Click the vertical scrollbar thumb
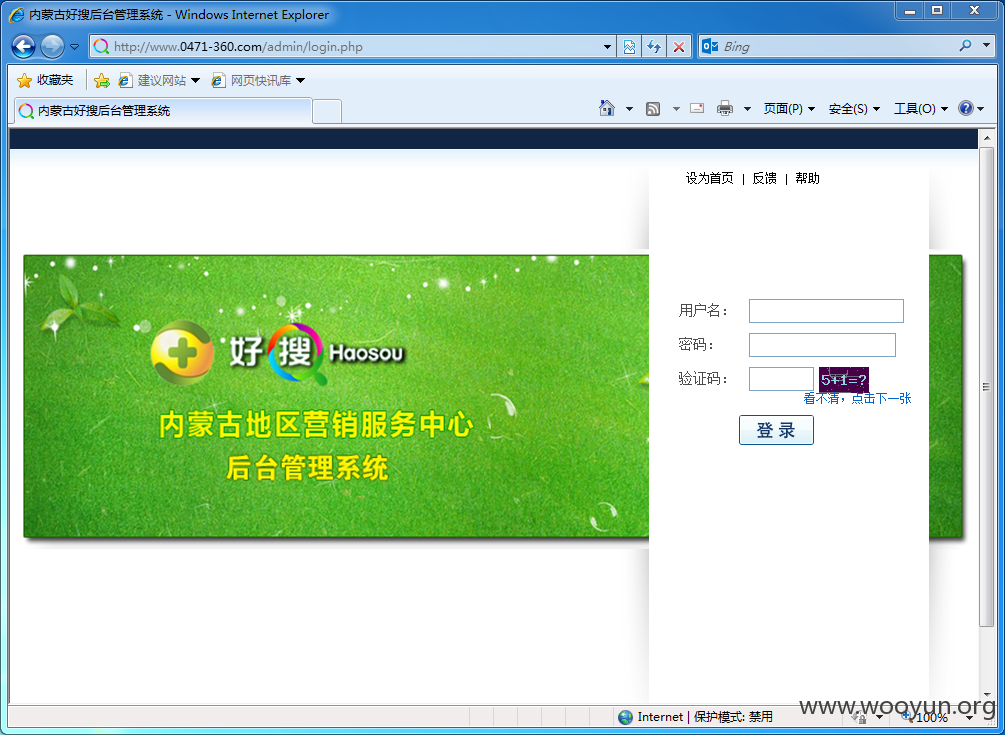 986,387
